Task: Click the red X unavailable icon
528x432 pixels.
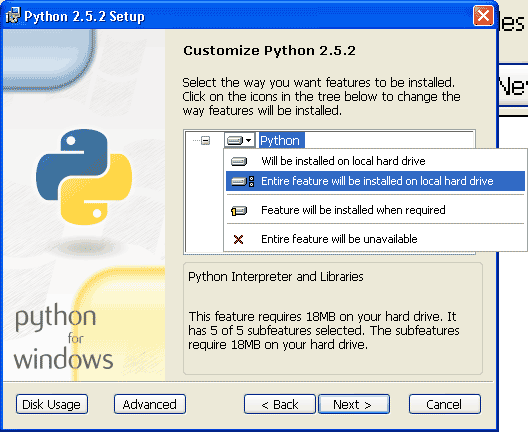Action: tap(238, 239)
